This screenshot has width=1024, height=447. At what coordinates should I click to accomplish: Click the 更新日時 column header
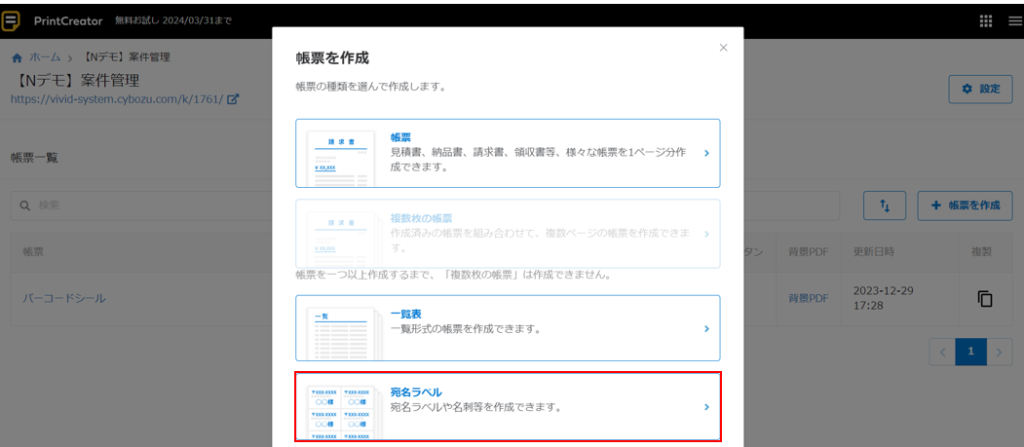(872, 252)
